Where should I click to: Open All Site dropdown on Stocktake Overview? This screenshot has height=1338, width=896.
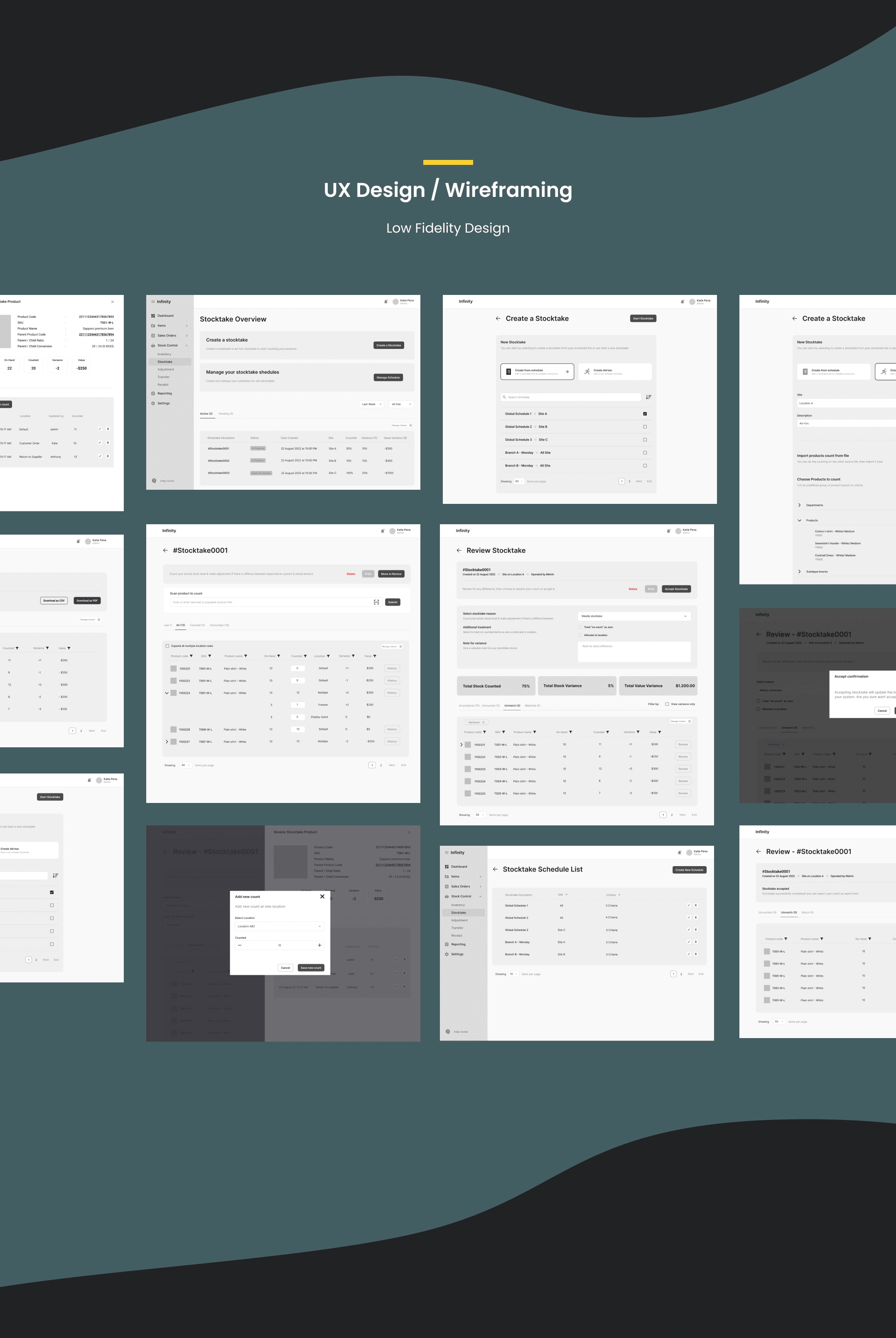[401, 404]
